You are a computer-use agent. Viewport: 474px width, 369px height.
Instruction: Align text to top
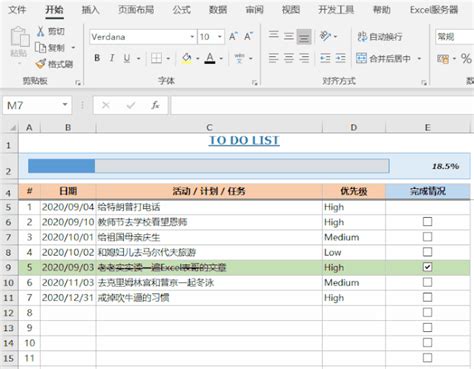(x=274, y=36)
